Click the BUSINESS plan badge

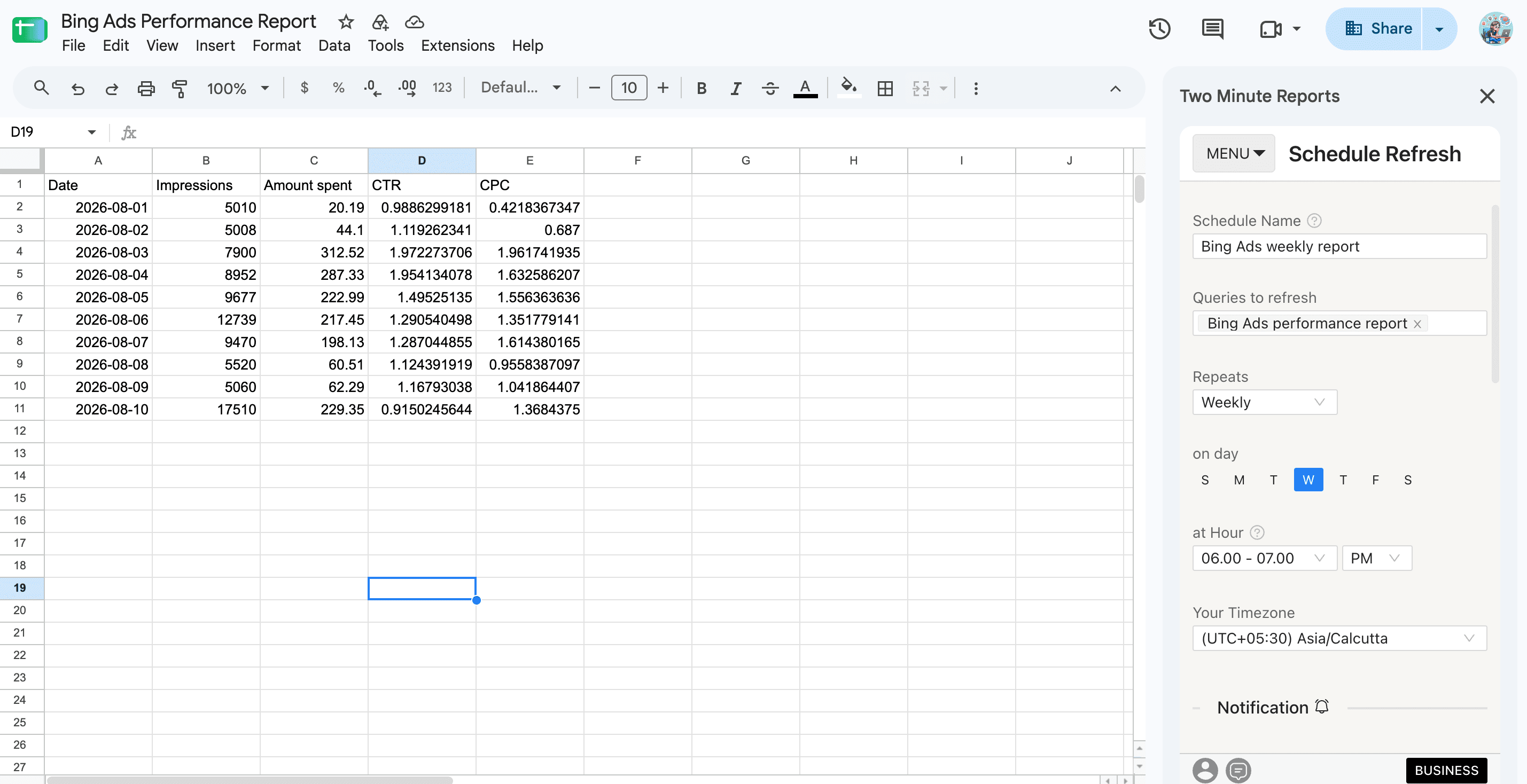point(1446,770)
